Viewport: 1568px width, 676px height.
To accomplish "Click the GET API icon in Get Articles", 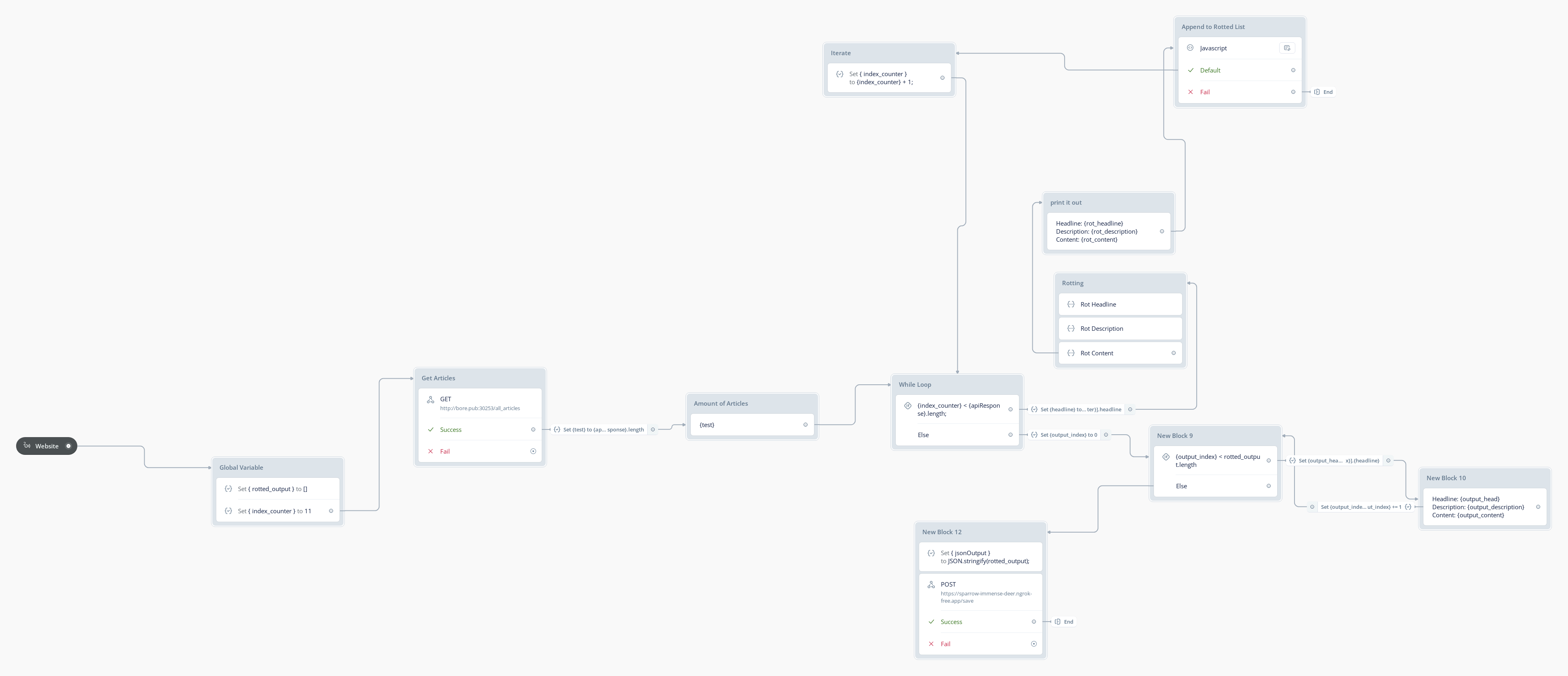I will click(430, 400).
